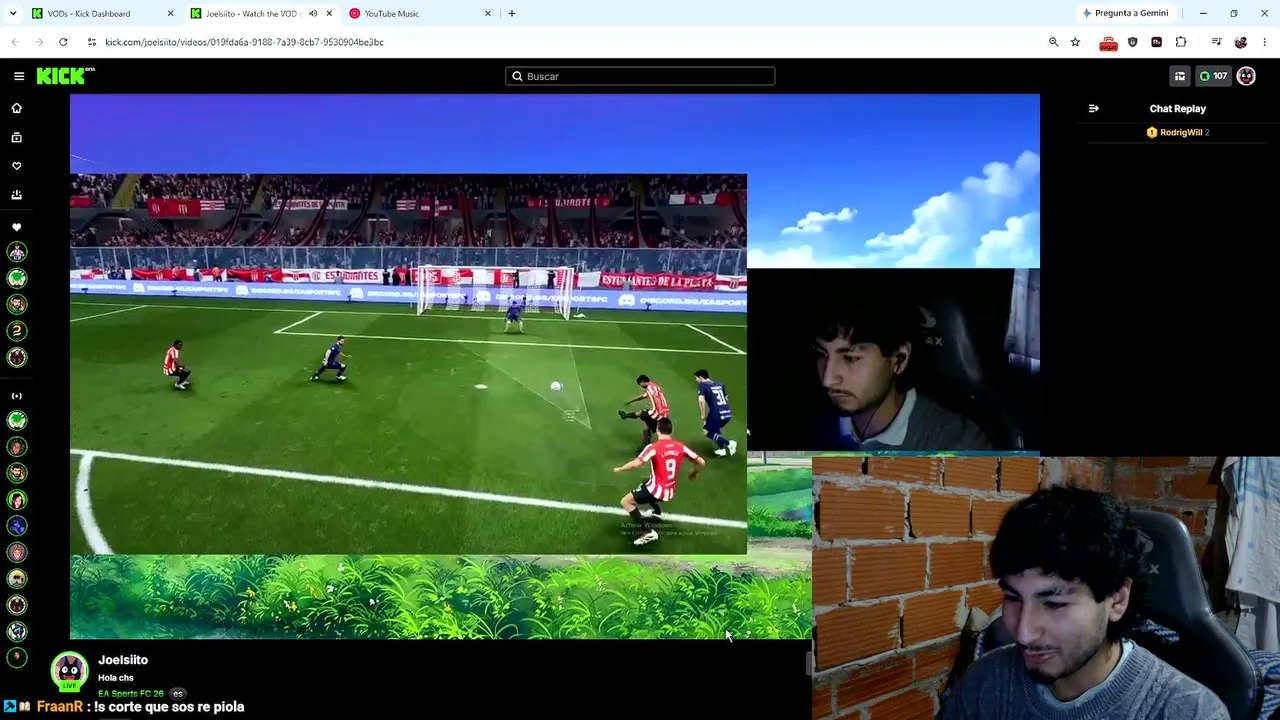Go back to the previous page

click(x=15, y=42)
